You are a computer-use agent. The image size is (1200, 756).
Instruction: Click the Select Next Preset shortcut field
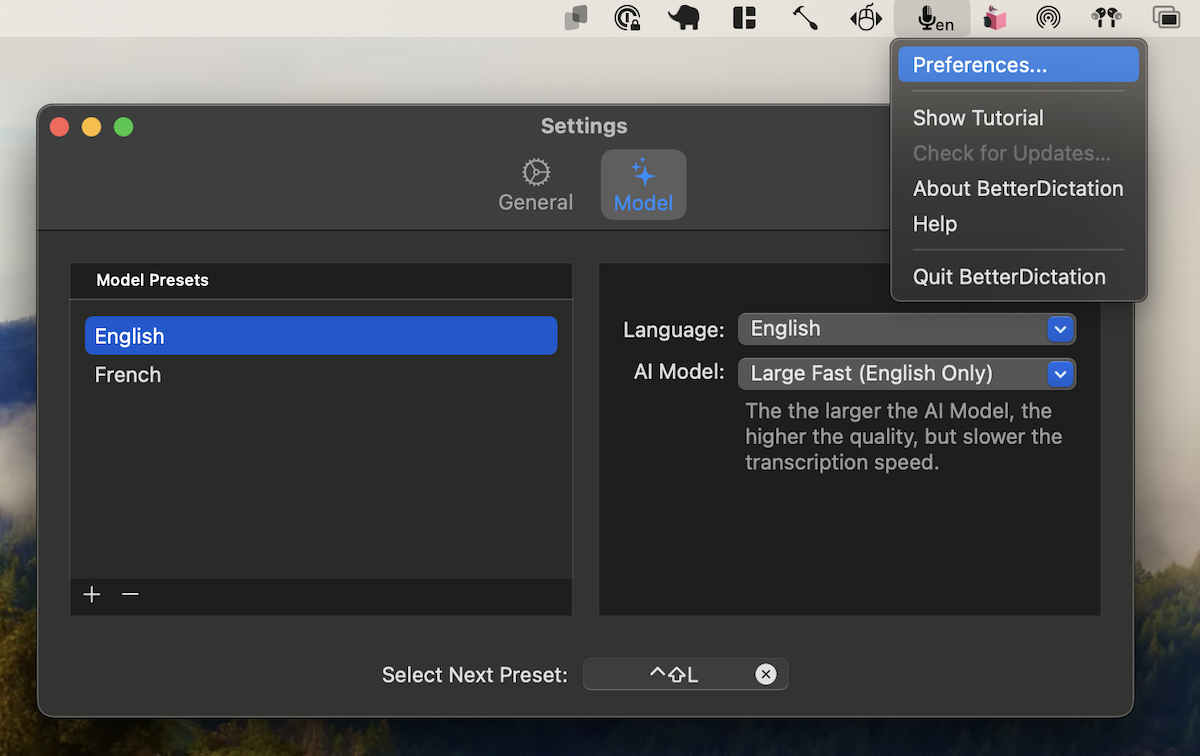pyautogui.click(x=686, y=675)
